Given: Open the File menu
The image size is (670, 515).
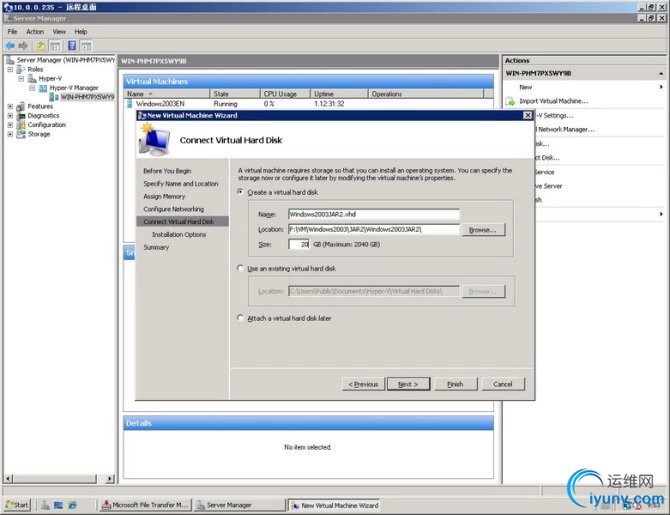Looking at the screenshot, I should 12,32.
